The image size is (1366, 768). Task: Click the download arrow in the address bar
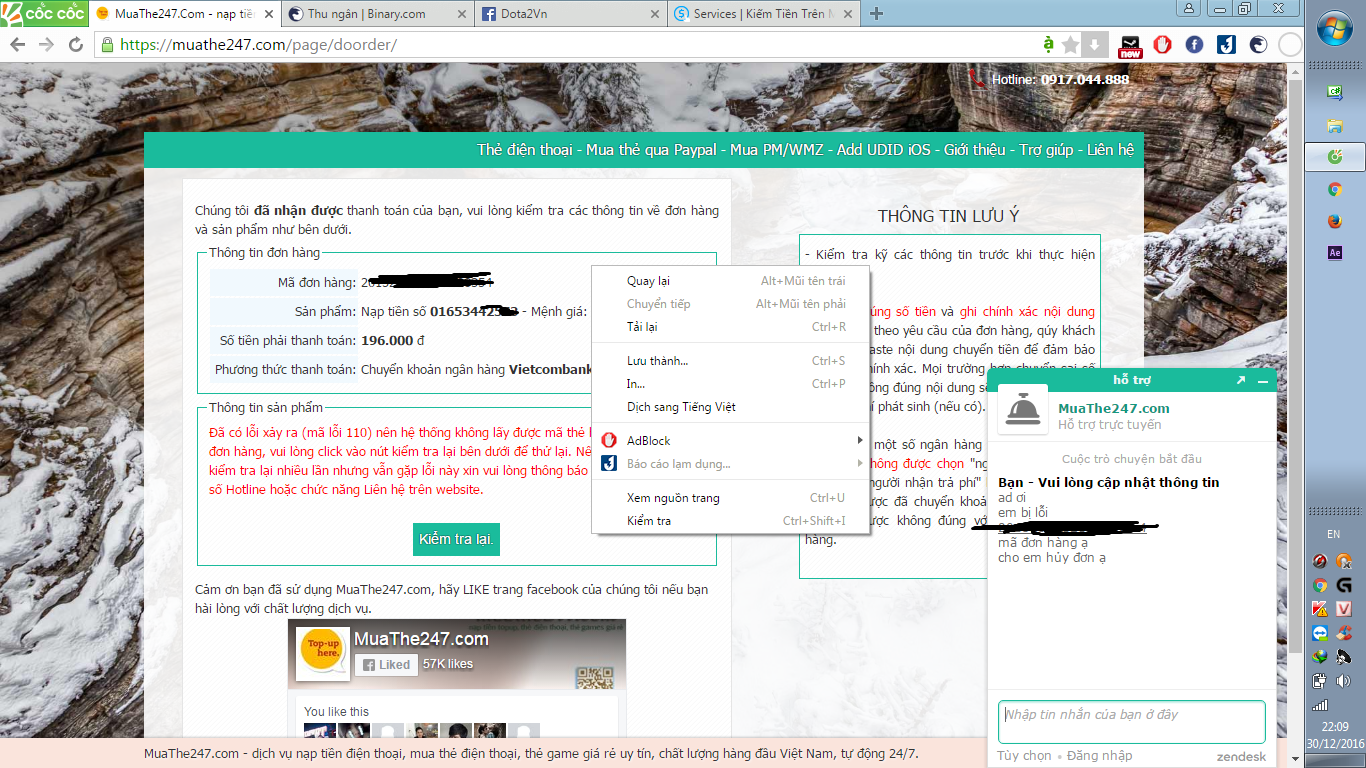pos(1095,45)
